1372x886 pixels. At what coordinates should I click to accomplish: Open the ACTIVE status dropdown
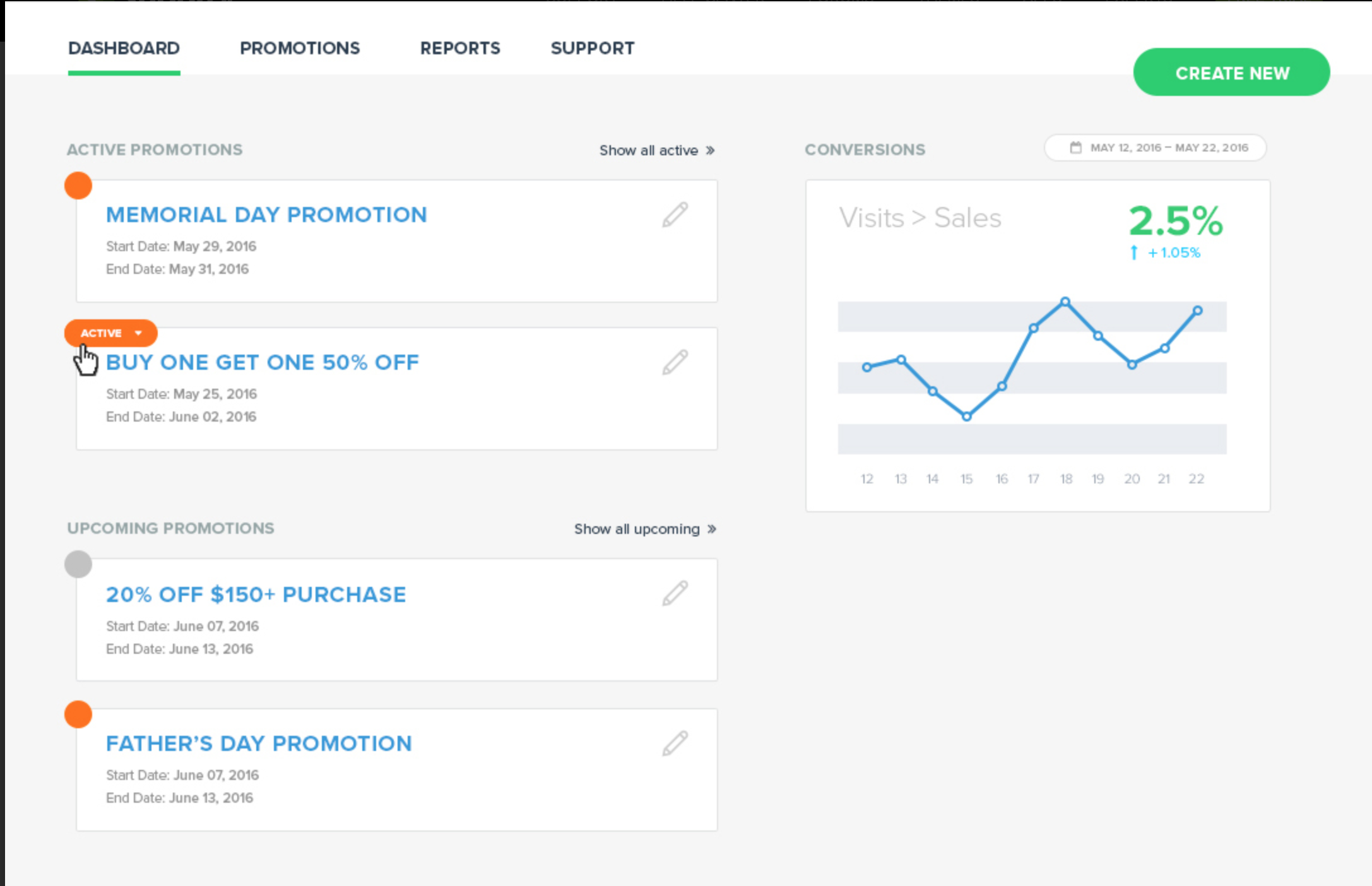coord(110,333)
